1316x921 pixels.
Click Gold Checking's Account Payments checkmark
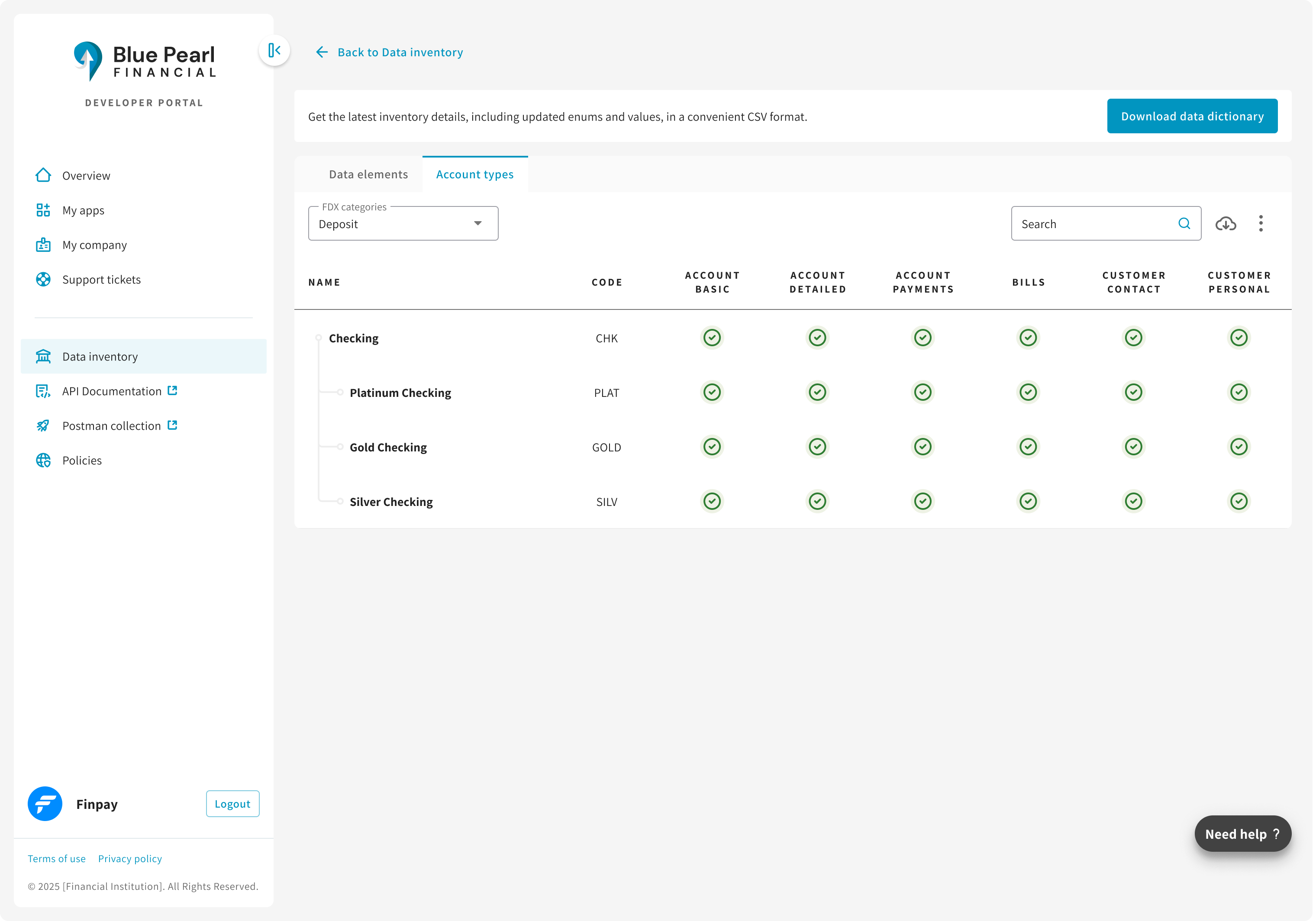[x=923, y=447]
